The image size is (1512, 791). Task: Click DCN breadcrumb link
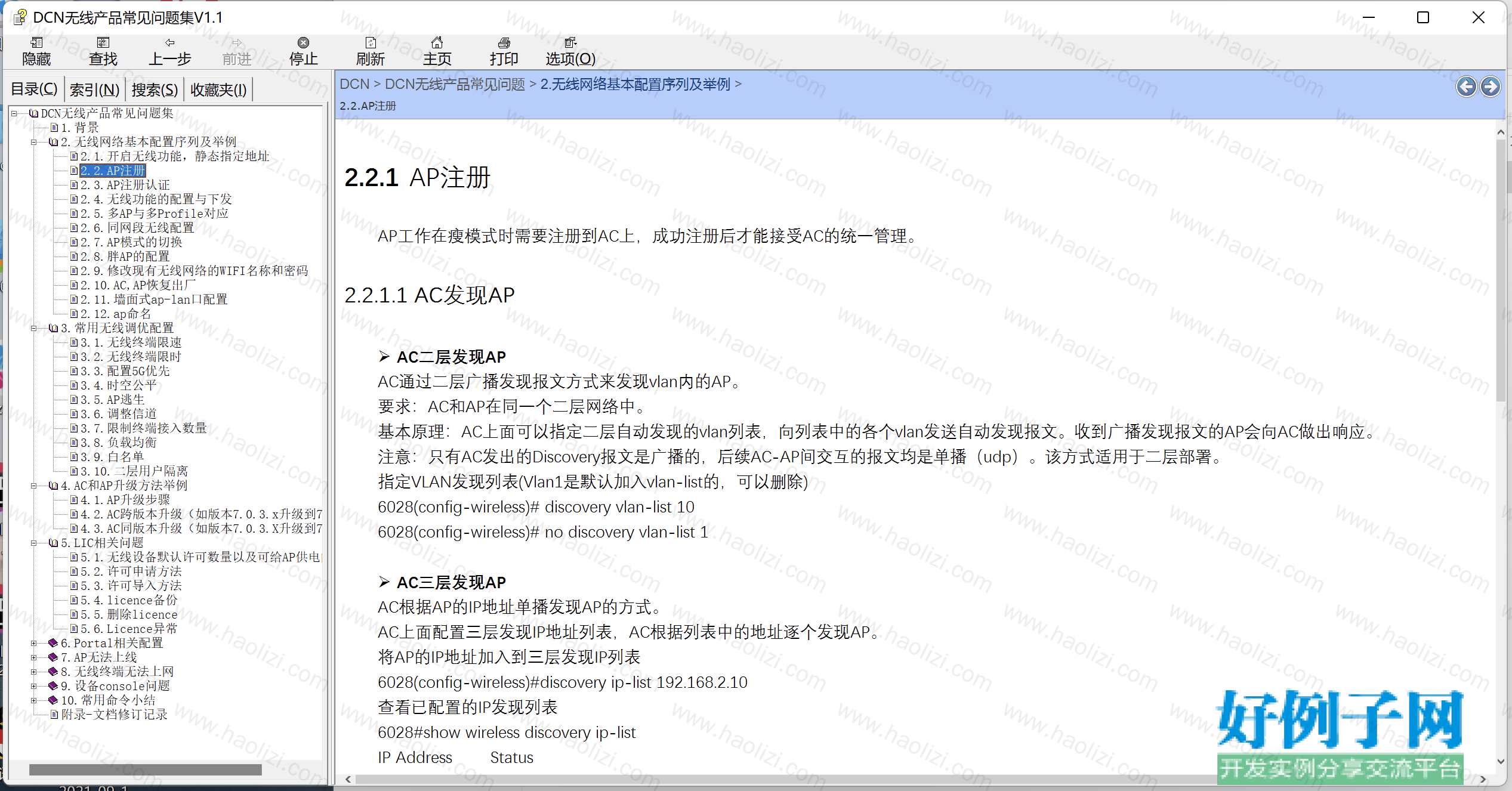[x=354, y=84]
